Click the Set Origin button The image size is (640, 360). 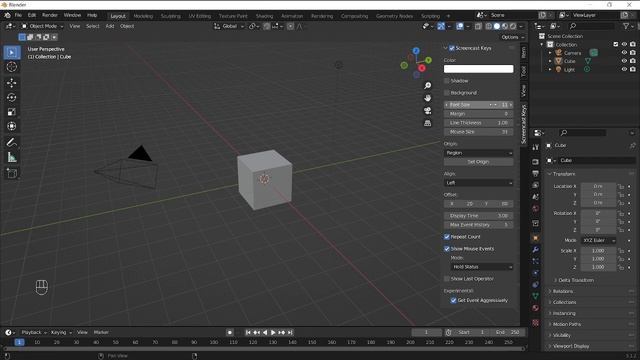click(x=478, y=162)
